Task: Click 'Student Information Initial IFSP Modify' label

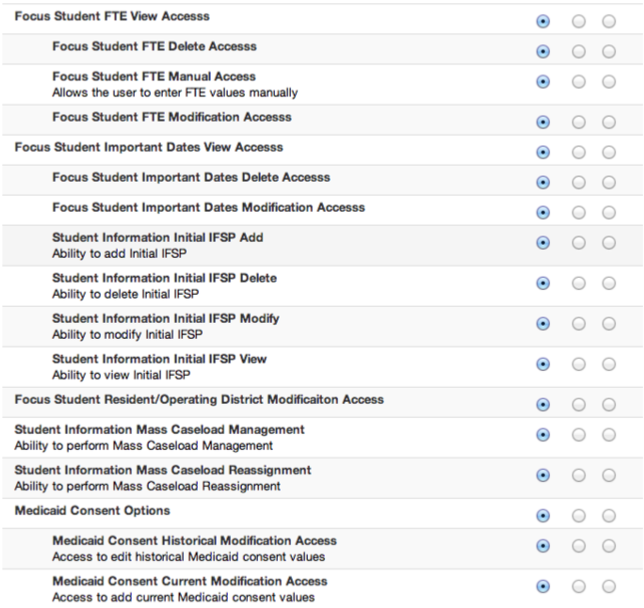Action: 166,319
